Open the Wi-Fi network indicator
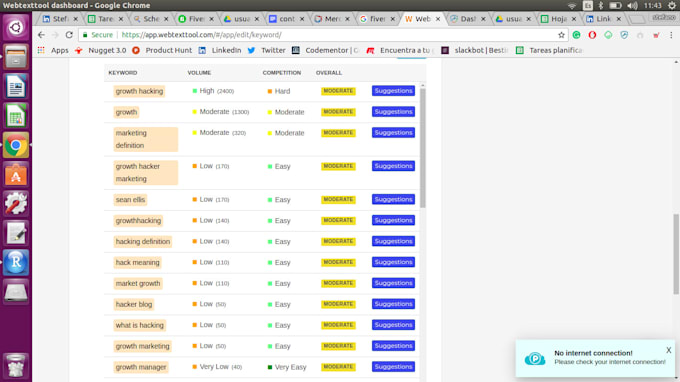680x382 pixels. 572,6
